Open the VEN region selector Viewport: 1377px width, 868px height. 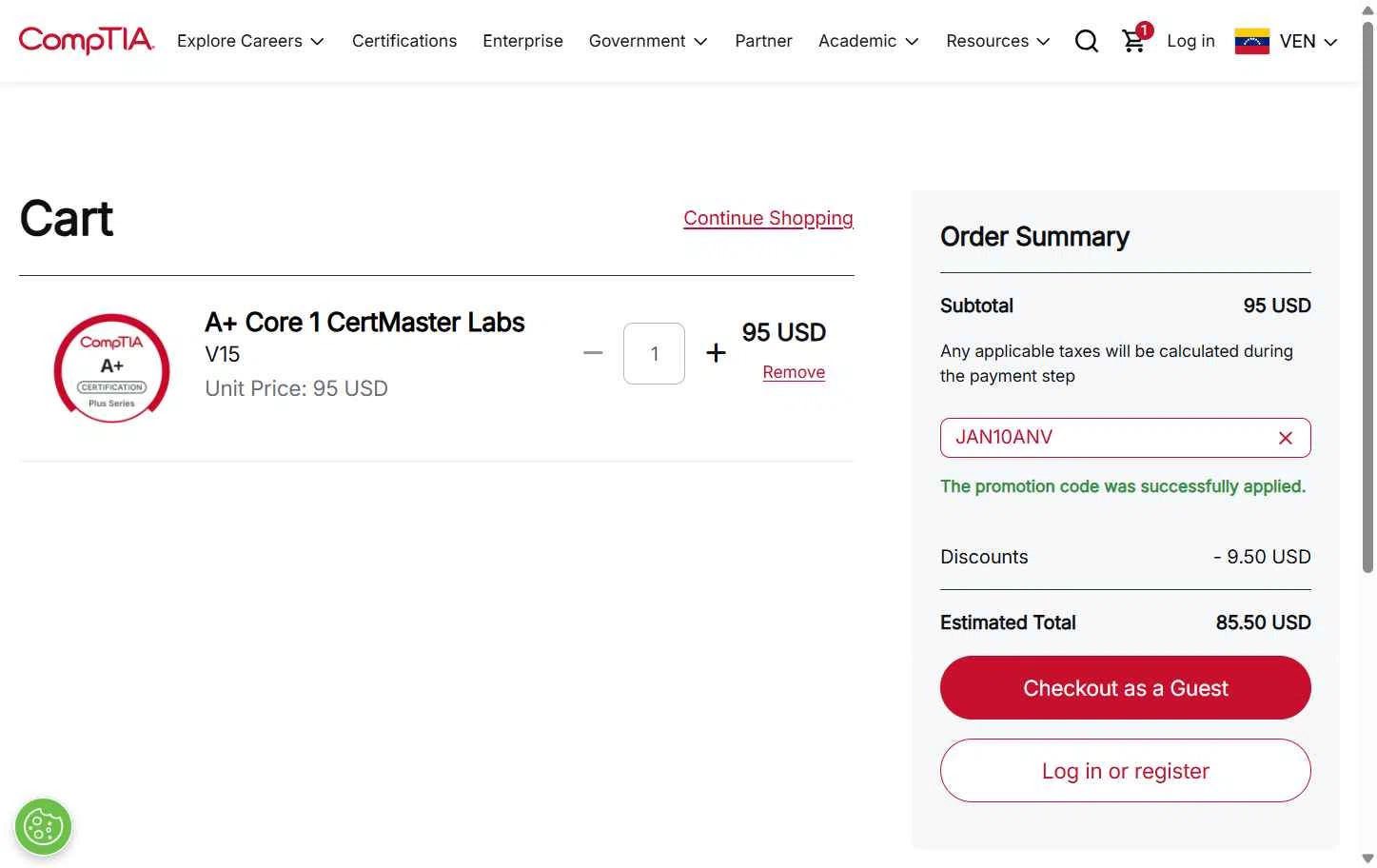pos(1308,41)
